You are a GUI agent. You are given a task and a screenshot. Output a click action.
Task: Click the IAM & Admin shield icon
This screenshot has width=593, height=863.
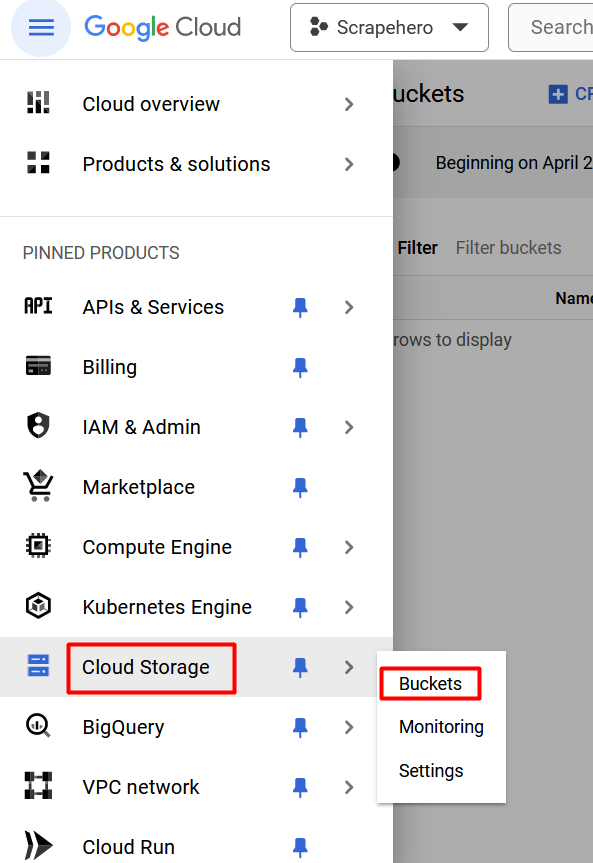[38, 425]
